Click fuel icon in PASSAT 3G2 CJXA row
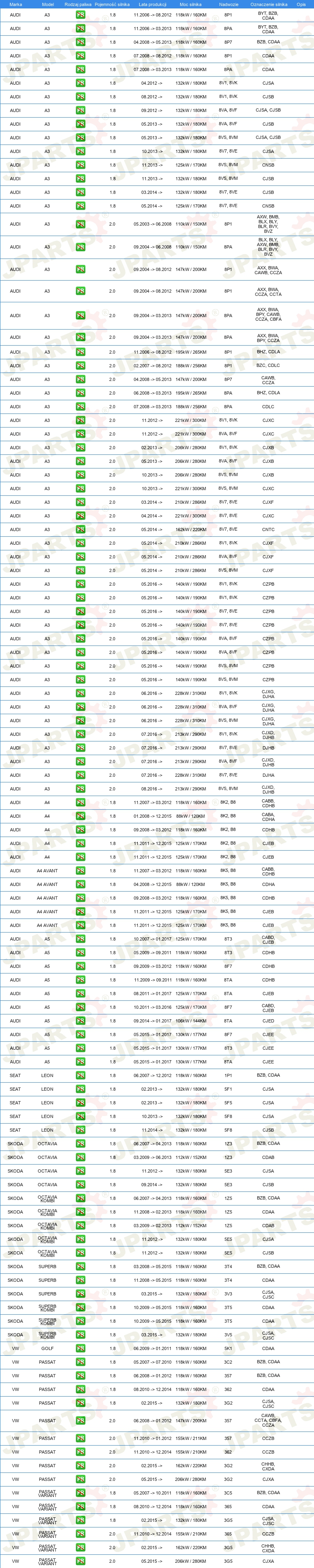314x1568 pixels. (x=80, y=1479)
